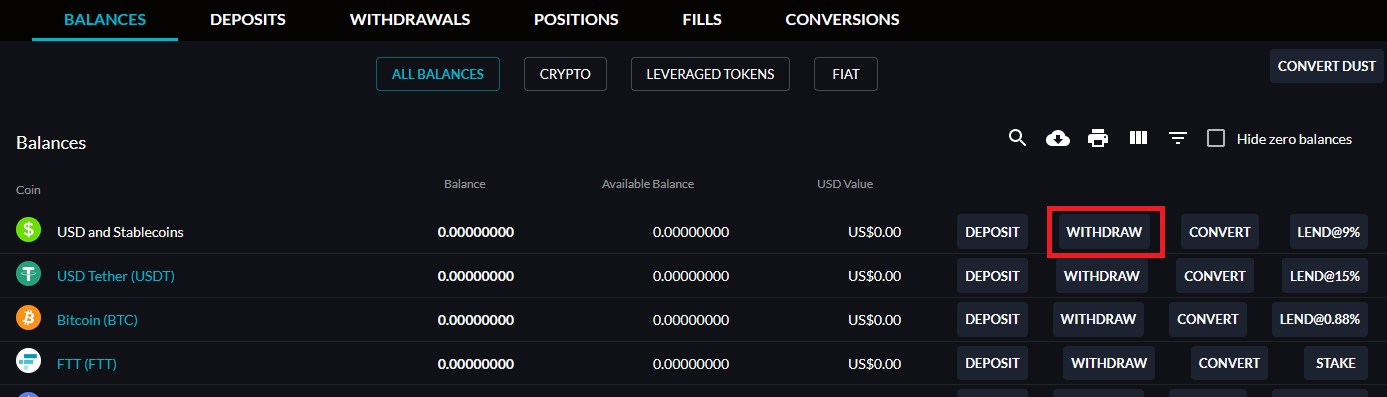The image size is (1387, 397).
Task: Open the filter table icon
Action: pyautogui.click(x=1178, y=138)
